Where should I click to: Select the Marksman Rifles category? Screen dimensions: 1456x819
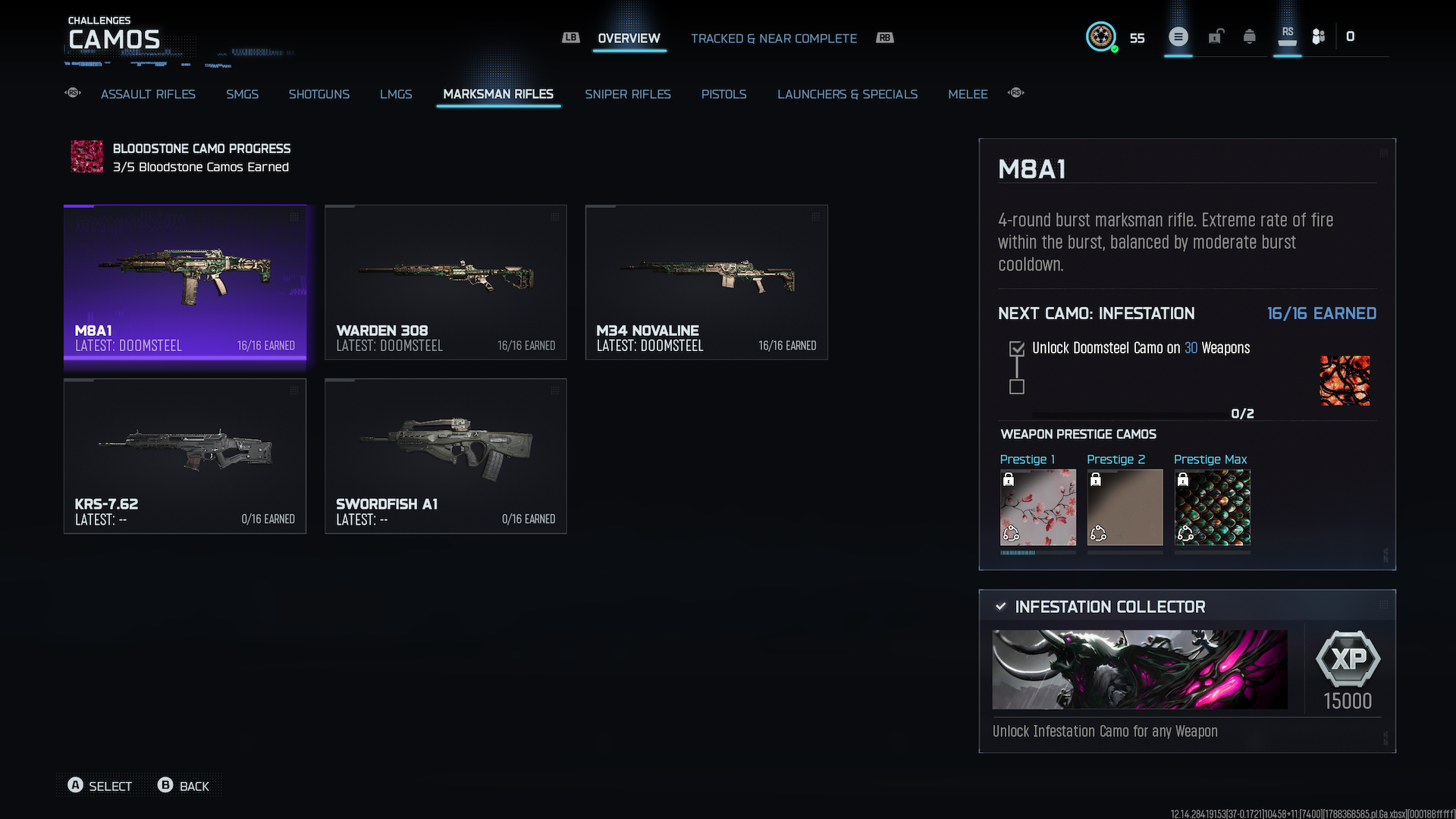498,94
